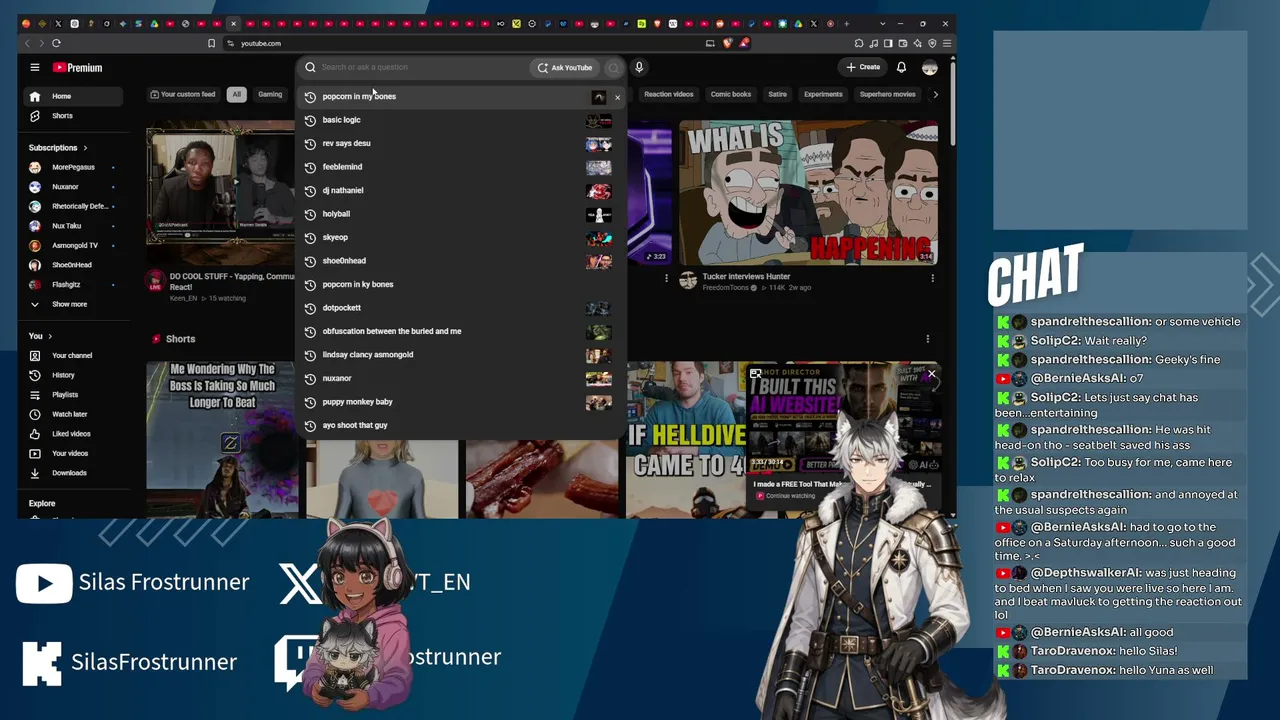Click the Ask YouTube button
This screenshot has width=1280, height=720.
[x=564, y=68]
